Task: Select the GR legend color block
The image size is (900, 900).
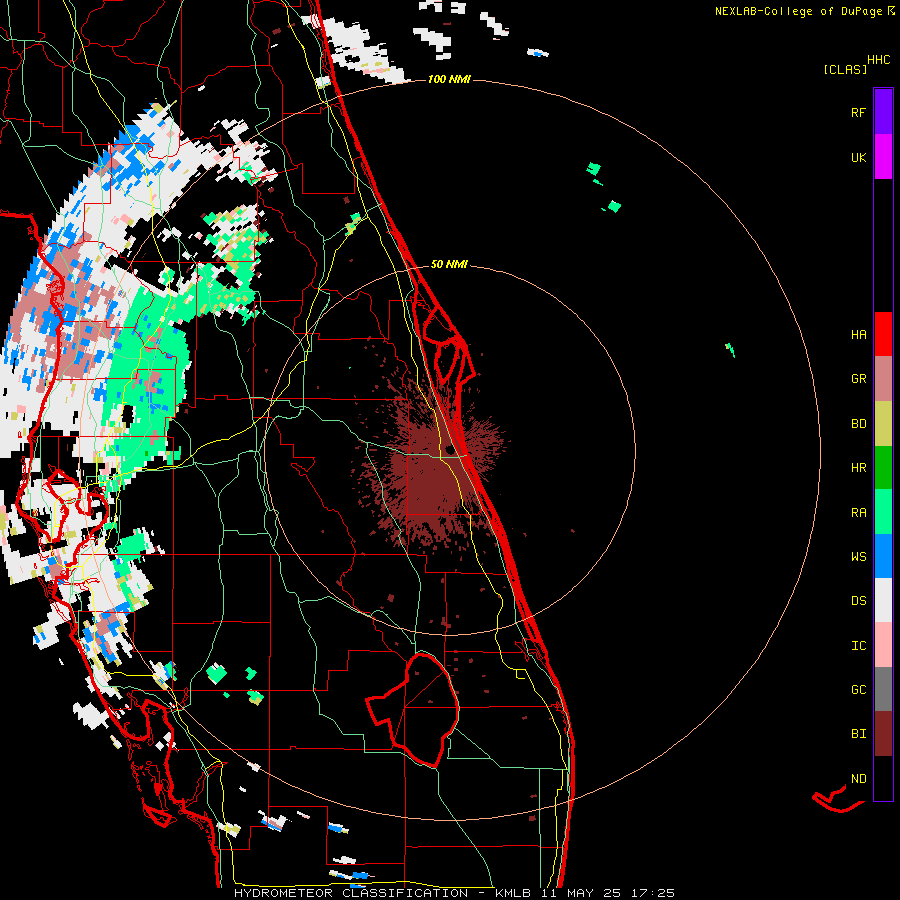Action: click(x=883, y=379)
